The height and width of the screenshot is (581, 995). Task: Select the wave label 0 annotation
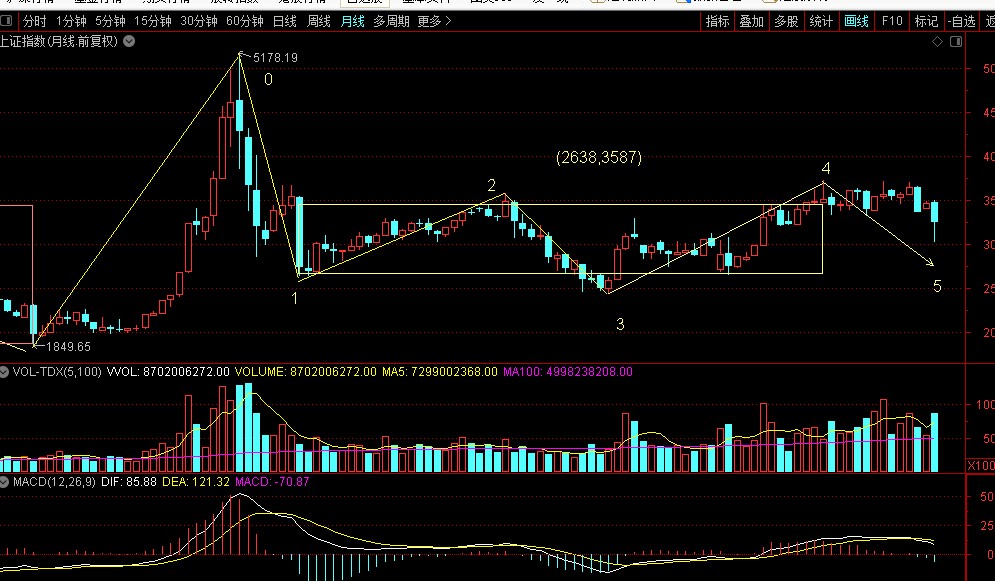click(x=268, y=80)
